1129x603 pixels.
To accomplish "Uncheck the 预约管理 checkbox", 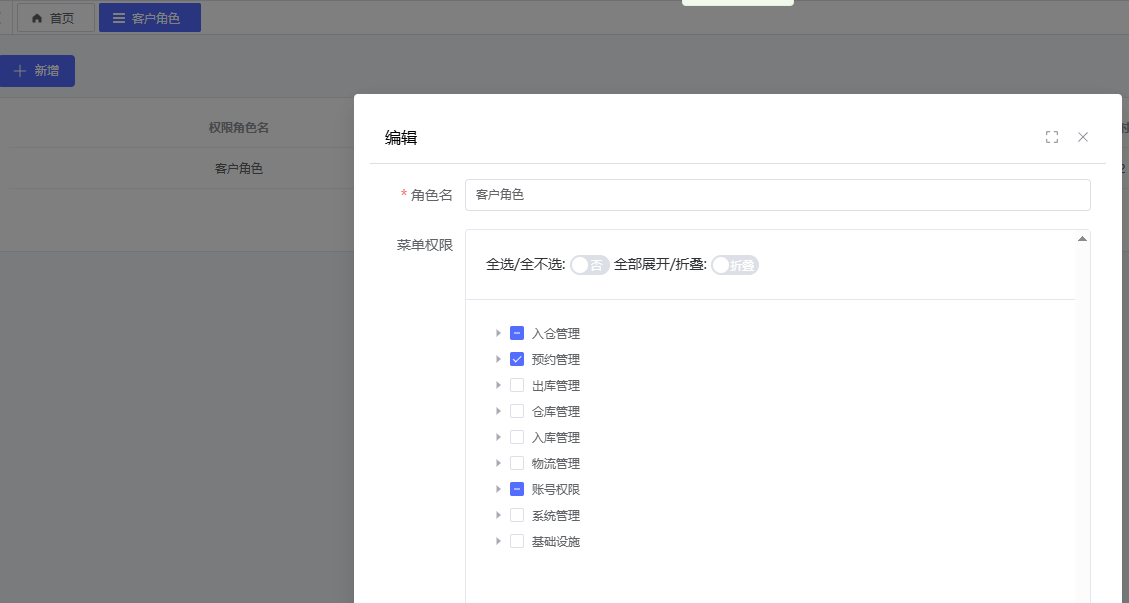I will tap(517, 359).
